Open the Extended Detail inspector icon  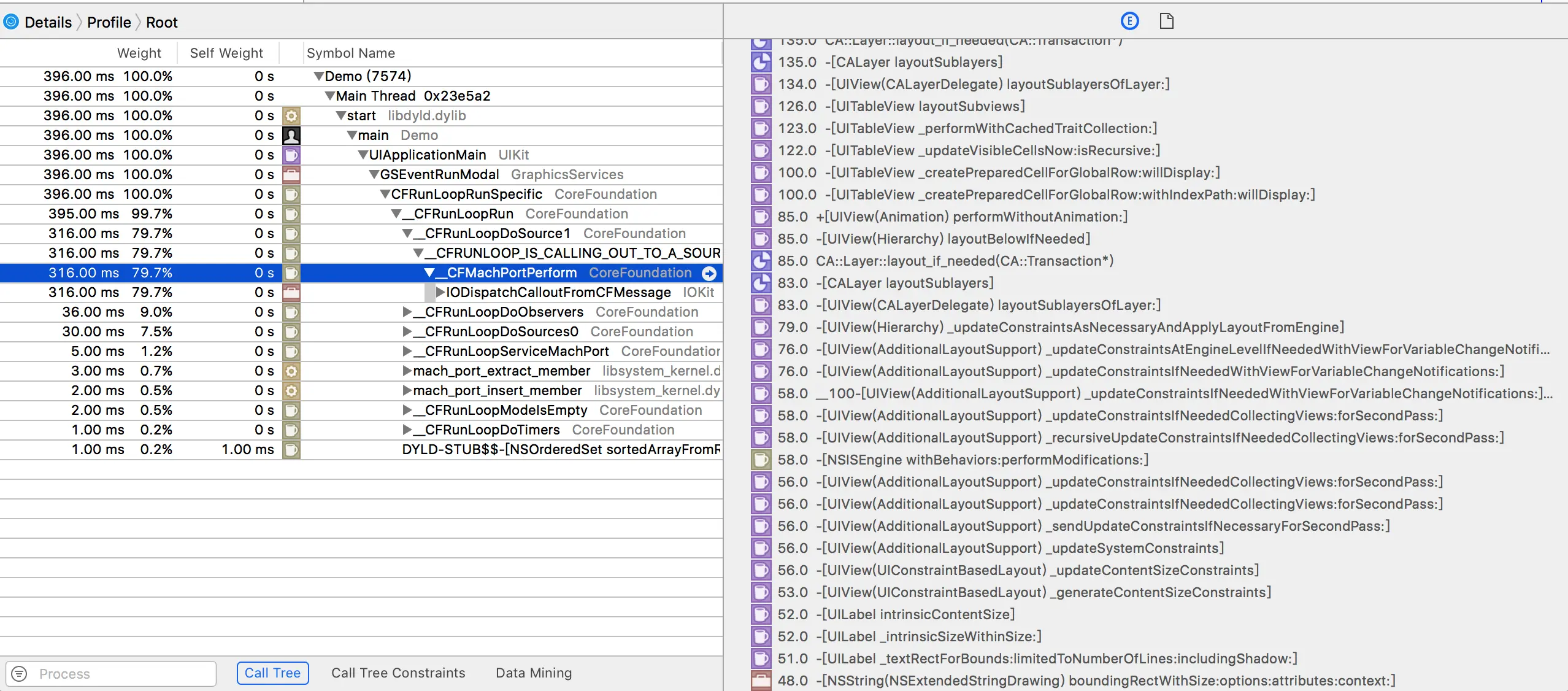(x=1129, y=21)
